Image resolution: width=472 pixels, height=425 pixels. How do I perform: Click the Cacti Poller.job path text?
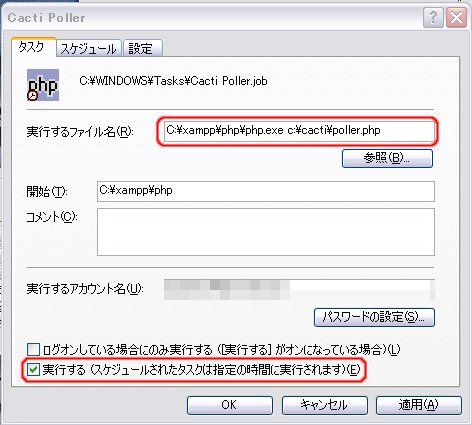(173, 81)
